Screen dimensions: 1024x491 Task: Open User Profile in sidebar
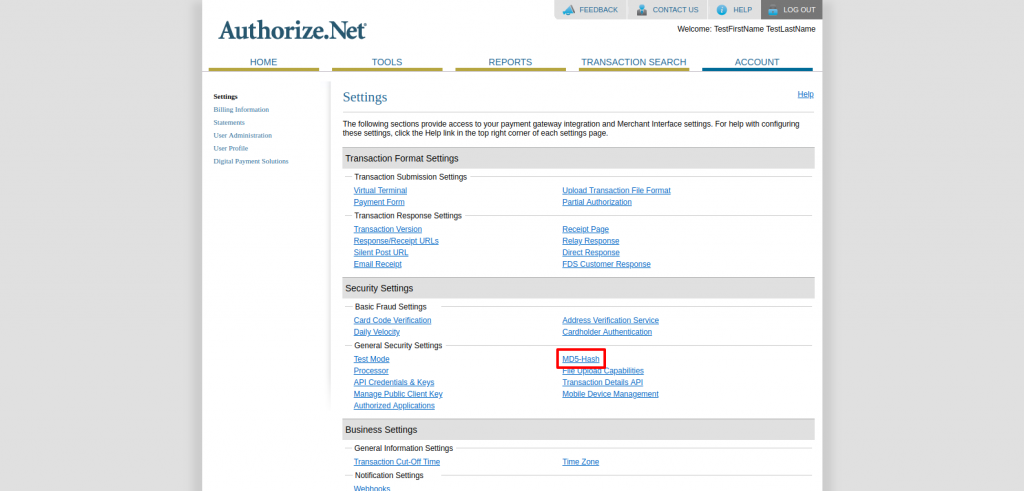[x=231, y=148]
